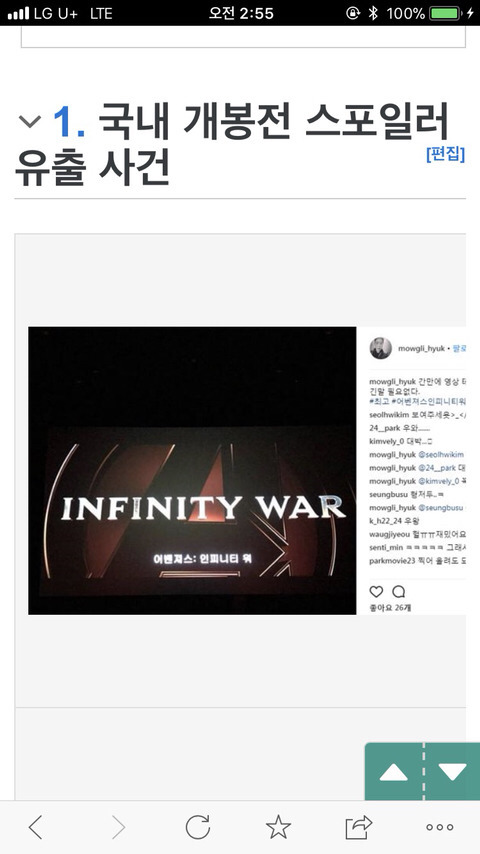This screenshot has height=854, width=480.
Task: Open the three-dot more menu
Action: (x=440, y=827)
